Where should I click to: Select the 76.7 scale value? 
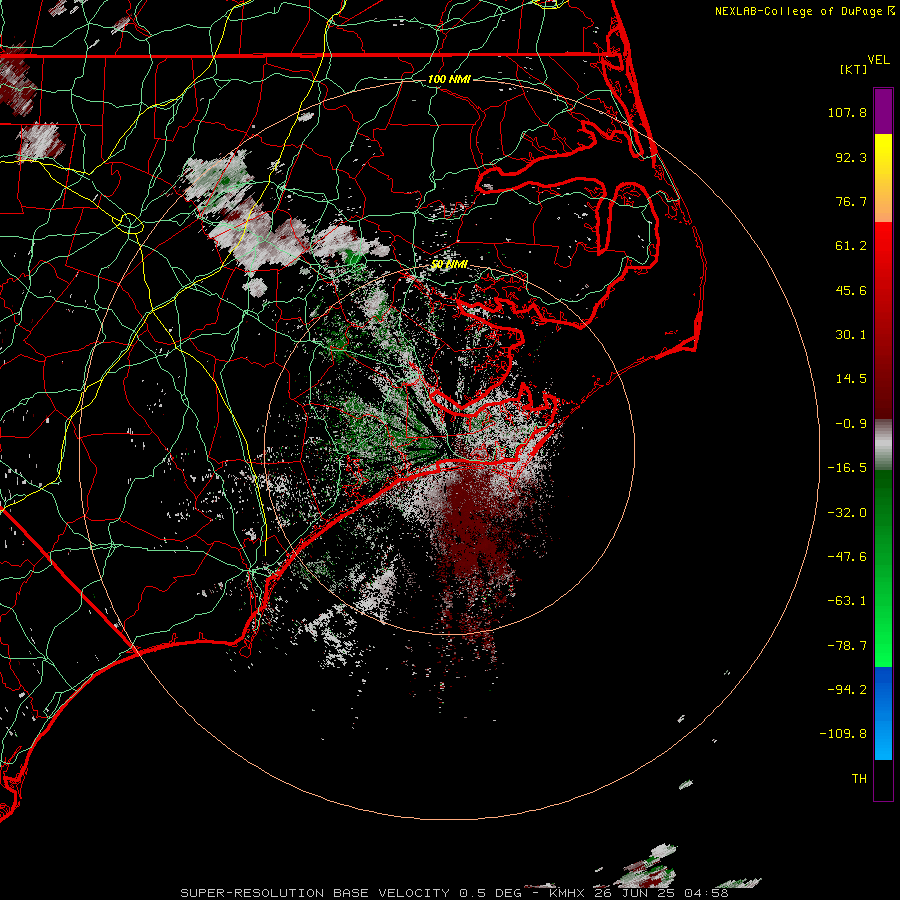coord(851,201)
